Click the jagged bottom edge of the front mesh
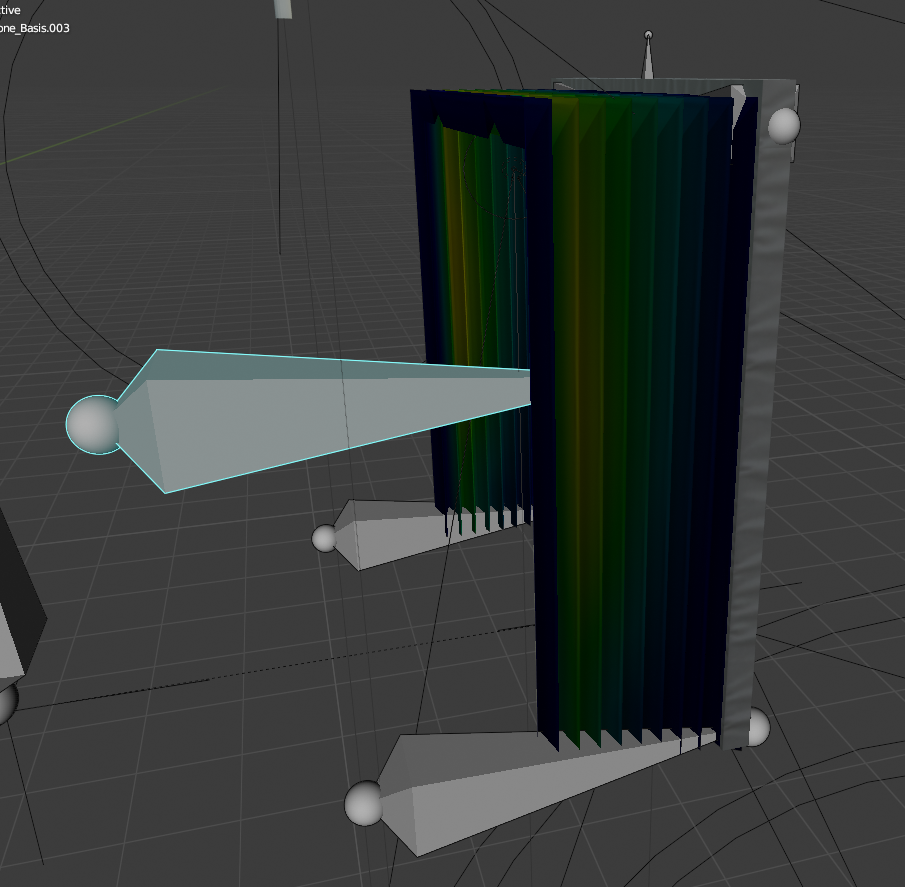This screenshot has height=887, width=905. pos(630,739)
